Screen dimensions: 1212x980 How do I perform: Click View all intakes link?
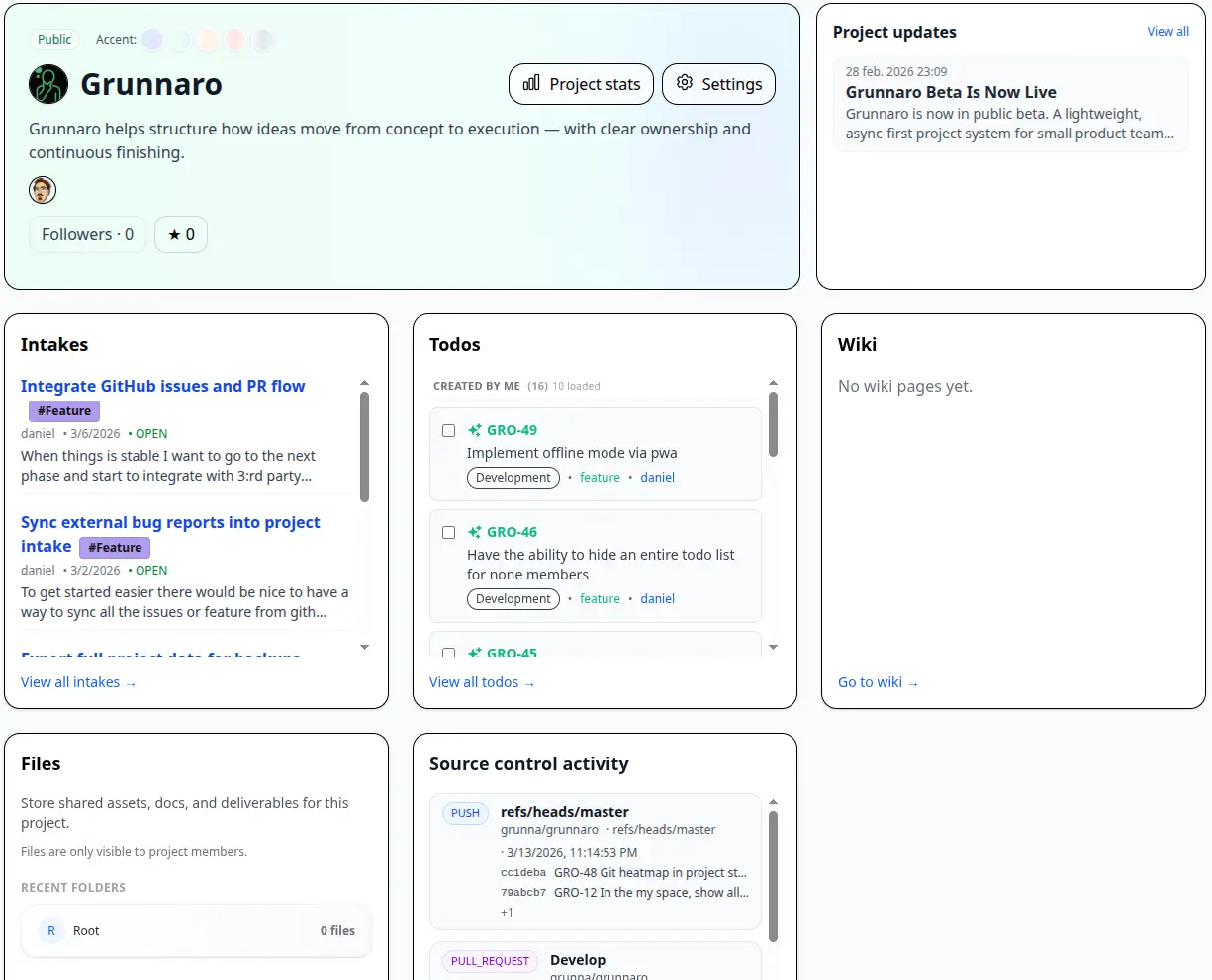tap(78, 682)
